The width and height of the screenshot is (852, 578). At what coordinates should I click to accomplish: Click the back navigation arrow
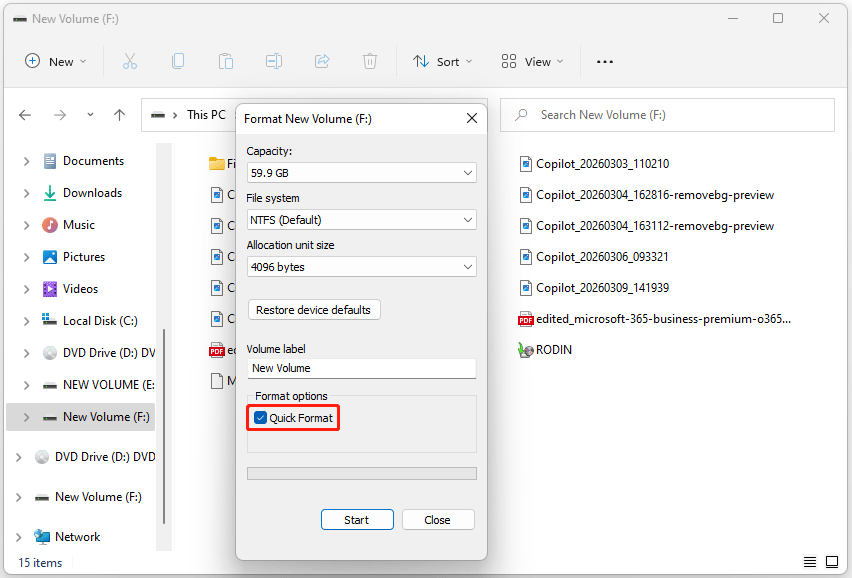(25, 115)
